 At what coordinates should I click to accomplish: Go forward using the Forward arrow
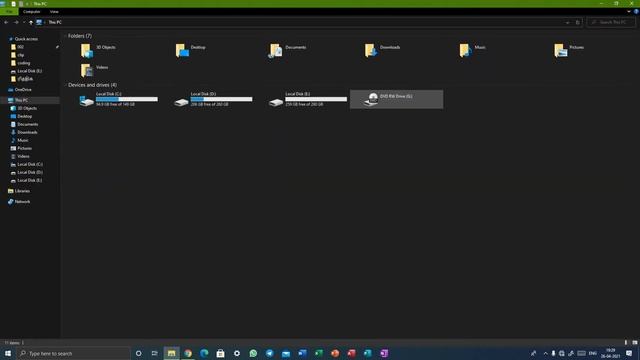coord(16,22)
